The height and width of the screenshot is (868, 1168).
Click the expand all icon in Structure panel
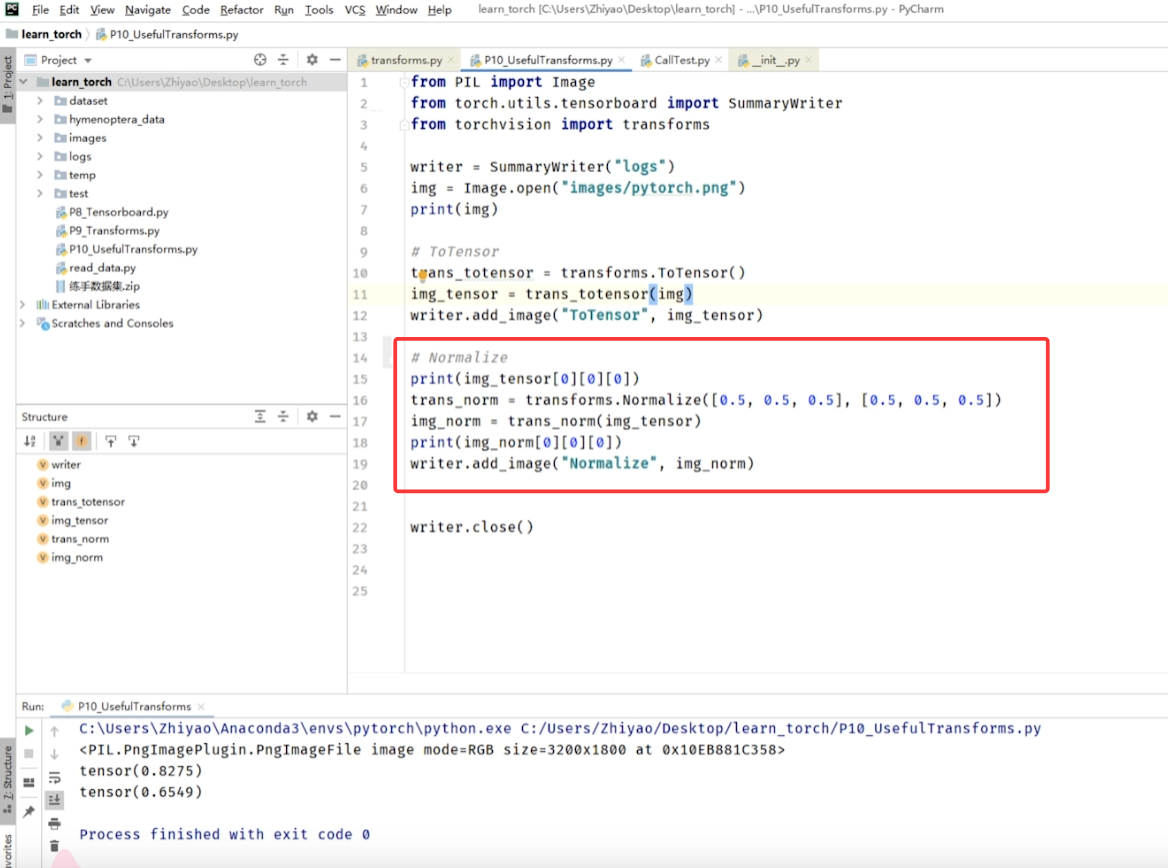click(260, 416)
